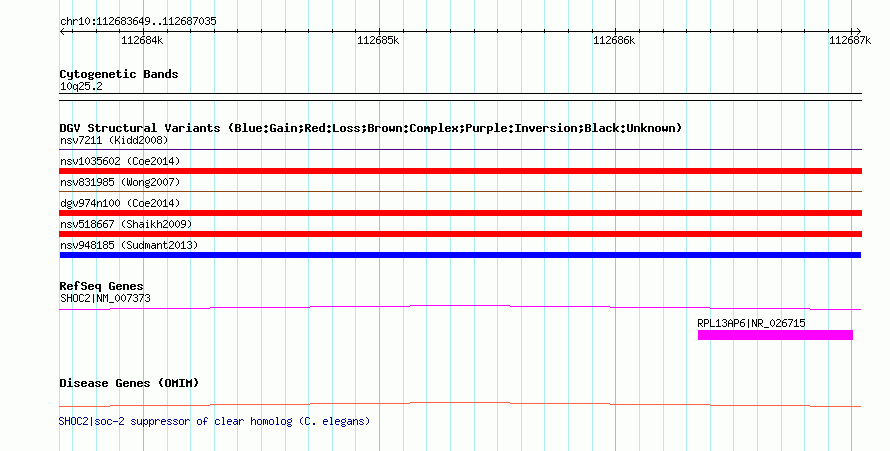This screenshot has height=451, width=890.
Task: Click the chr10:112683649..112687035 coordinate label
Action: point(138,21)
